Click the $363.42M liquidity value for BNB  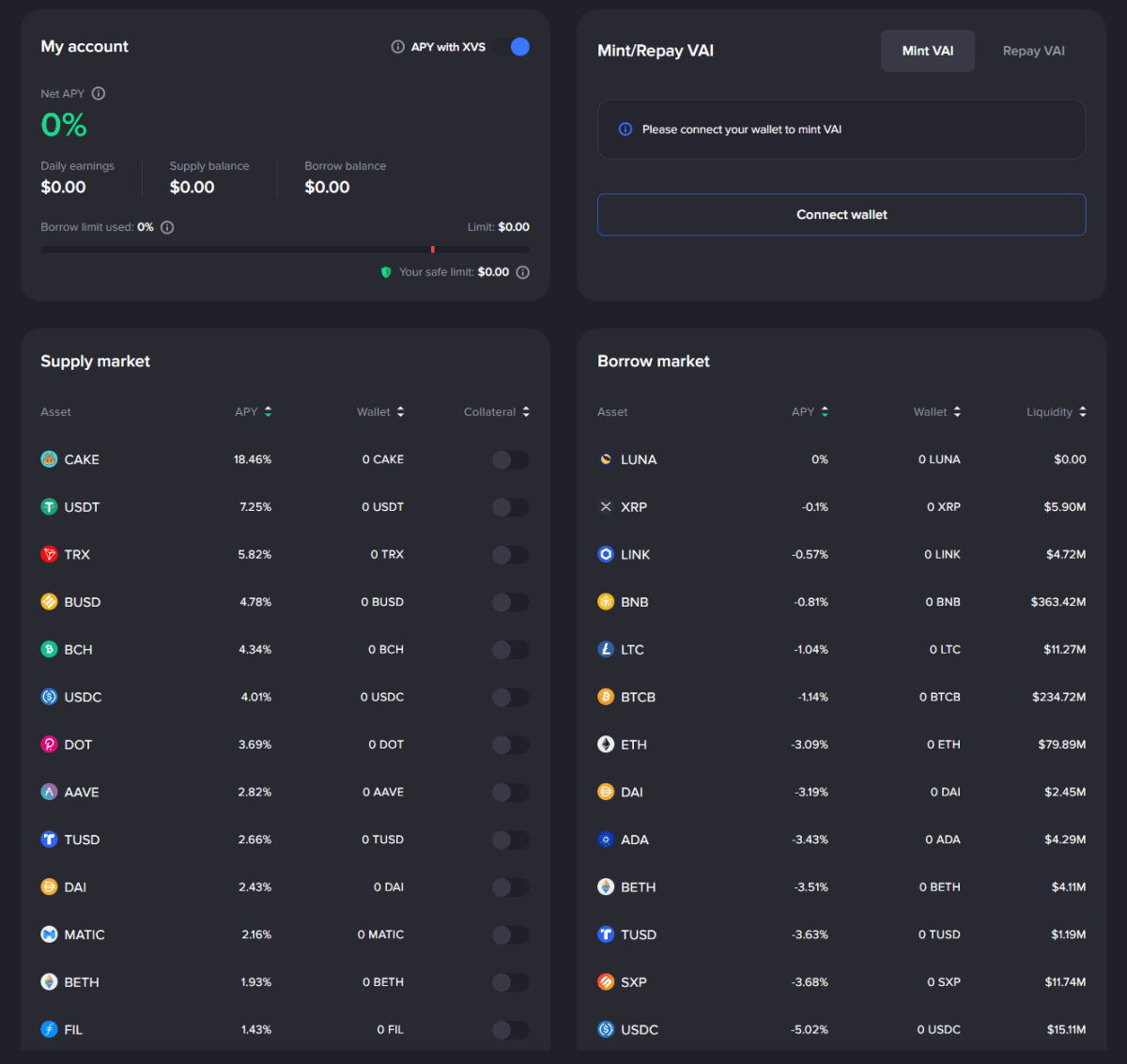(x=1058, y=602)
